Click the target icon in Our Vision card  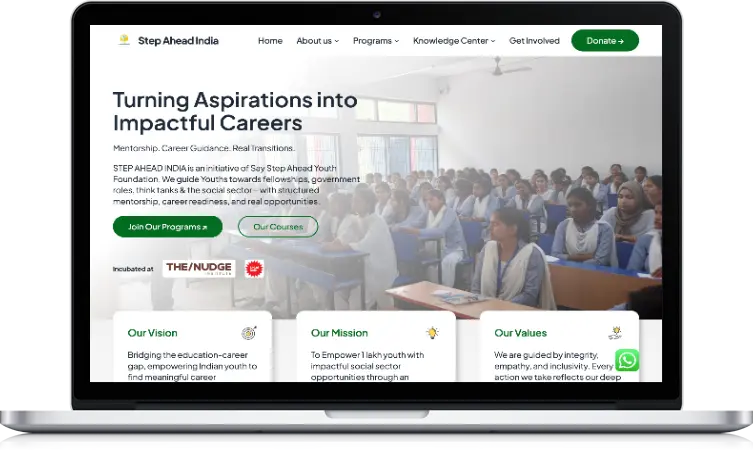[x=249, y=332]
